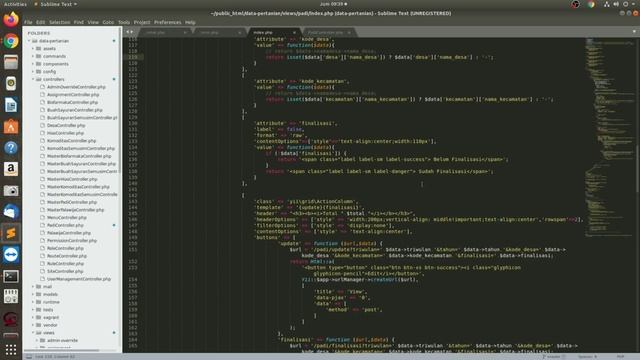Open Firefox from the dock
The image size is (640, 360).
(x=11, y=20)
